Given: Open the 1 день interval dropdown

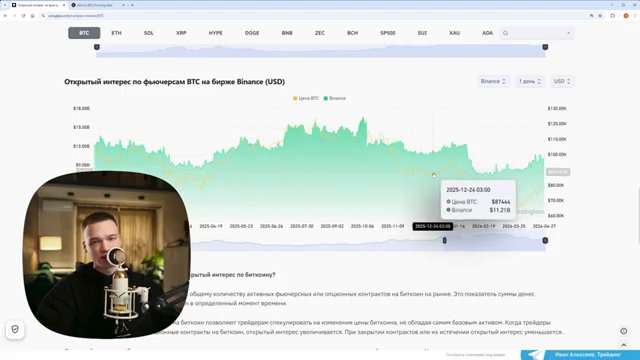Looking at the screenshot, I should tap(529, 81).
